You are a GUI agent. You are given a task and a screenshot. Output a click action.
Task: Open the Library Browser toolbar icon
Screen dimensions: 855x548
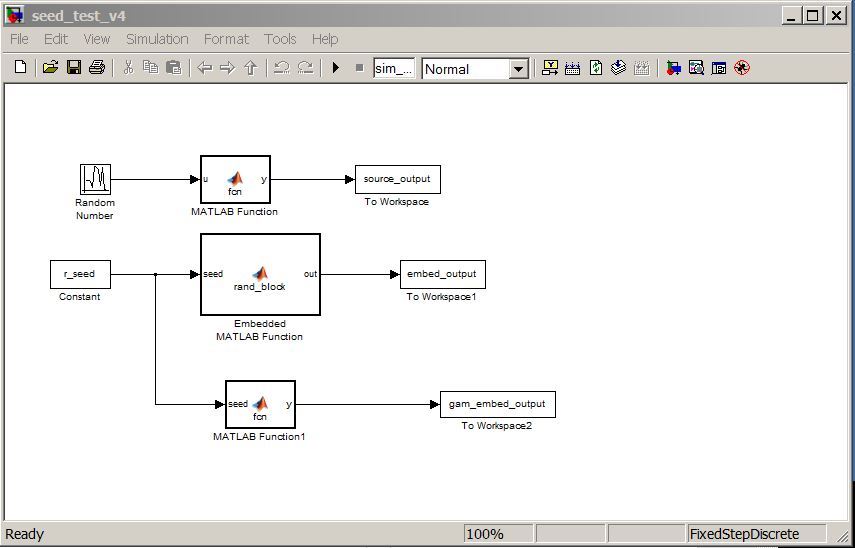coord(674,68)
